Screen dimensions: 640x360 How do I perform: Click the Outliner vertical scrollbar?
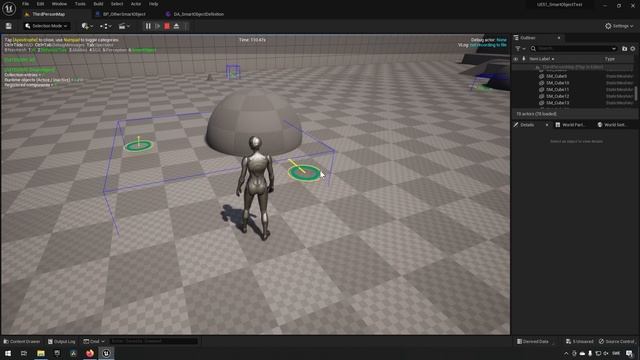tap(636, 93)
